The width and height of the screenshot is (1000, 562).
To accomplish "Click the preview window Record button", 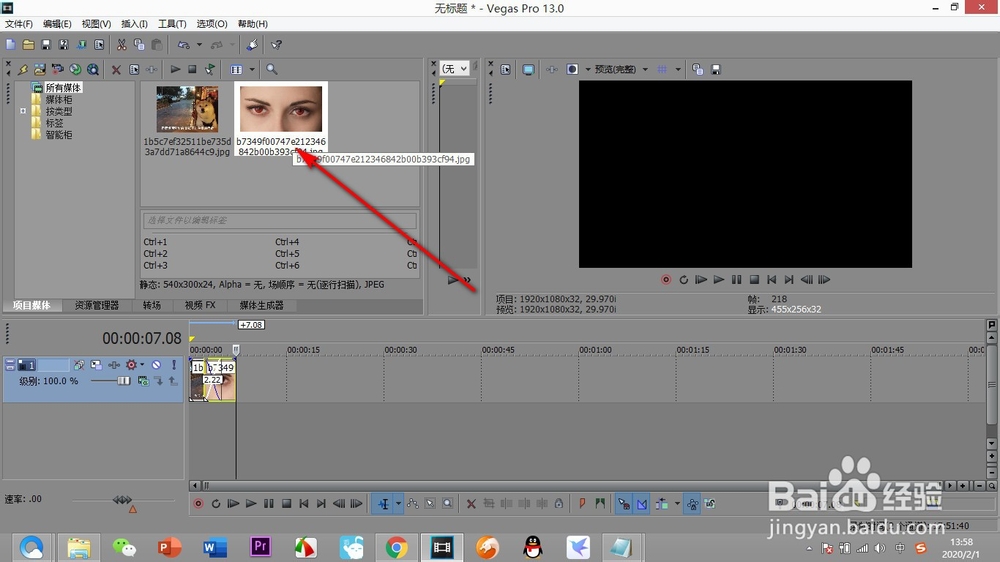I will tap(666, 279).
